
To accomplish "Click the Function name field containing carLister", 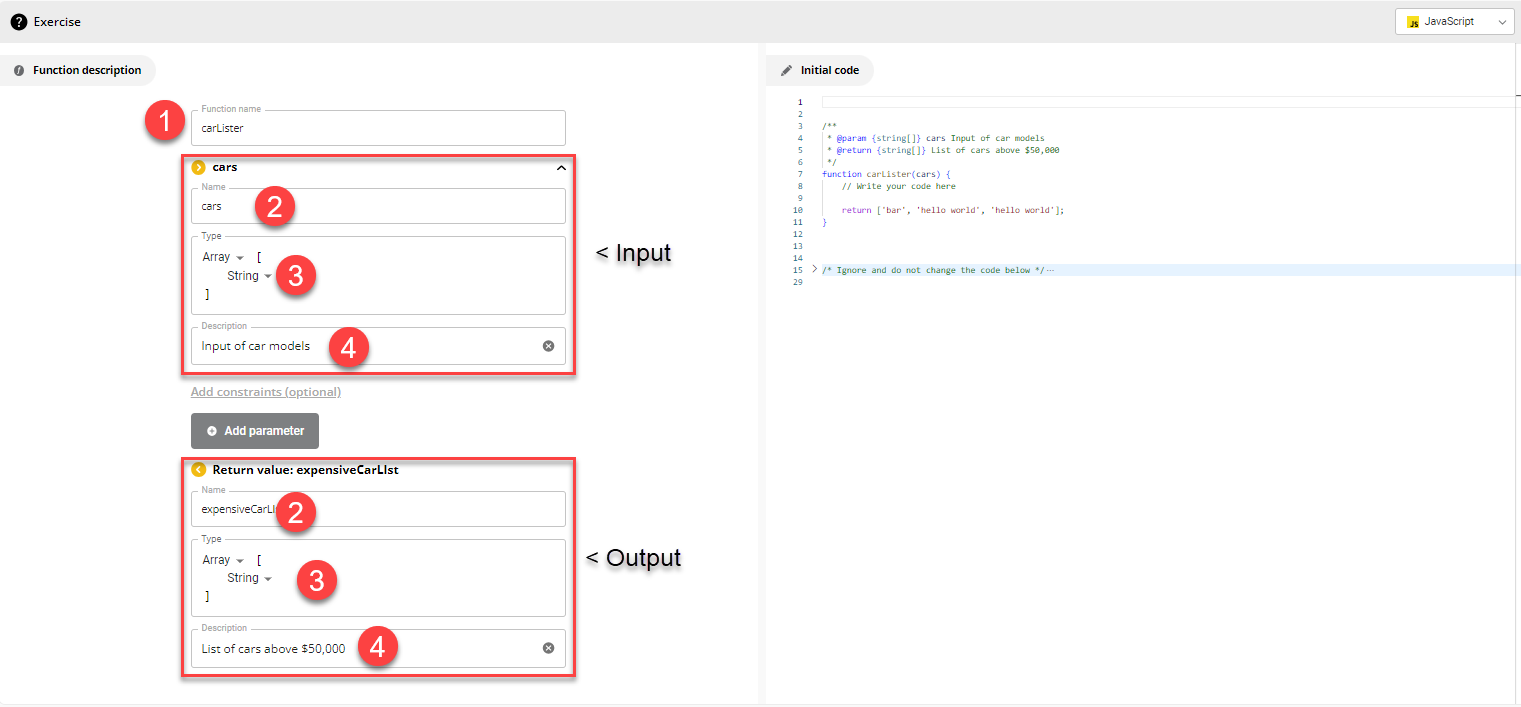I will click(x=378, y=128).
